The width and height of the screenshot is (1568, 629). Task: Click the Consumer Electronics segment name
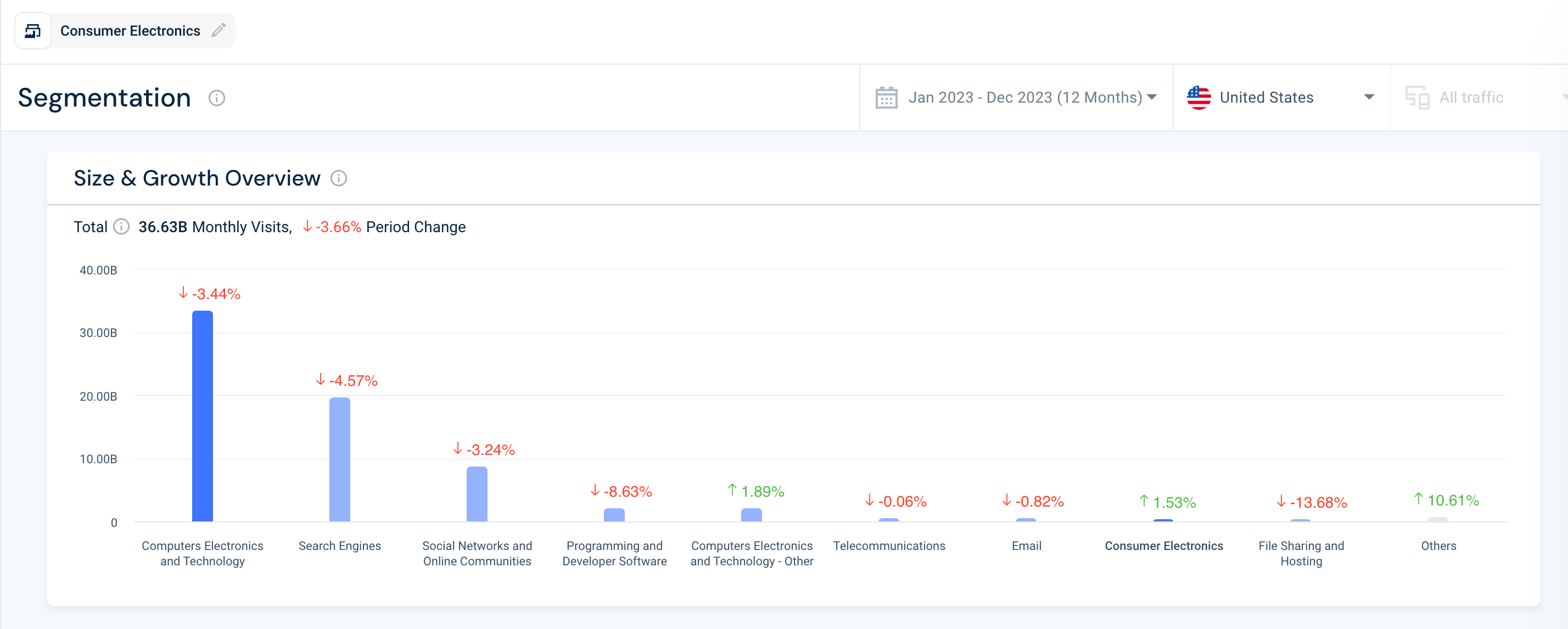130,30
